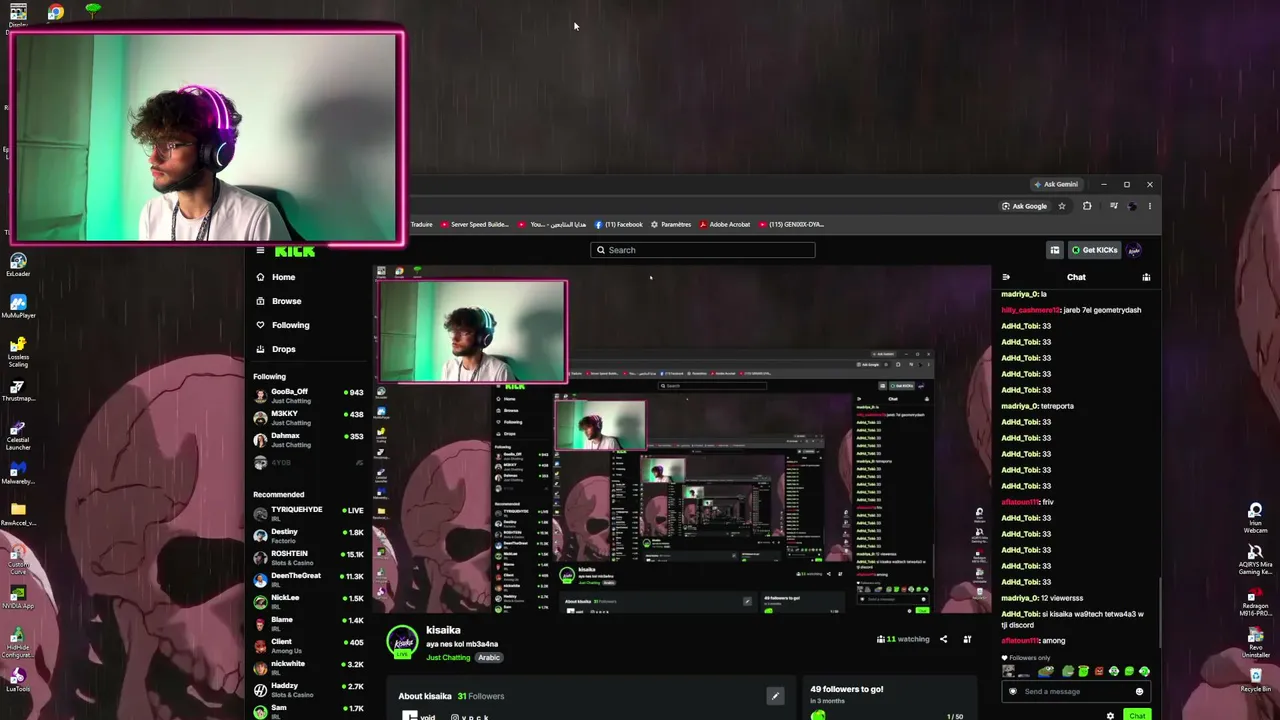1280x720 pixels.
Task: Open the Traduire bookmark
Action: 421,224
